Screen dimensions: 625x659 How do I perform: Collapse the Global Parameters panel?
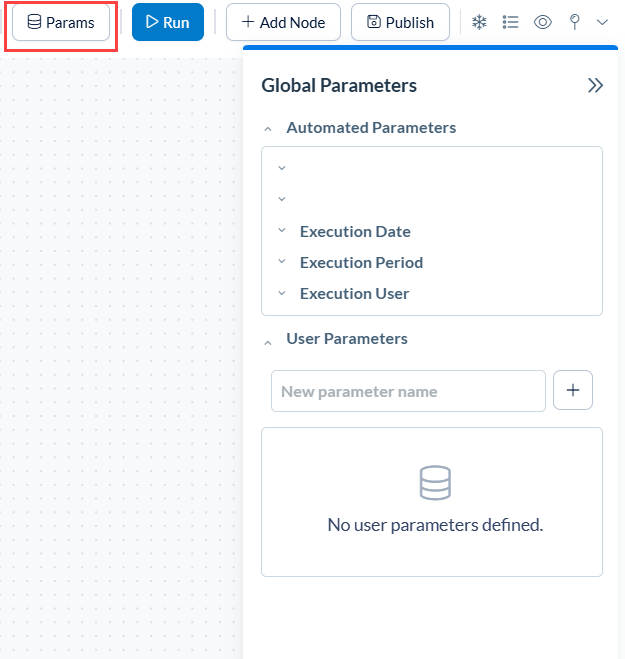[595, 86]
